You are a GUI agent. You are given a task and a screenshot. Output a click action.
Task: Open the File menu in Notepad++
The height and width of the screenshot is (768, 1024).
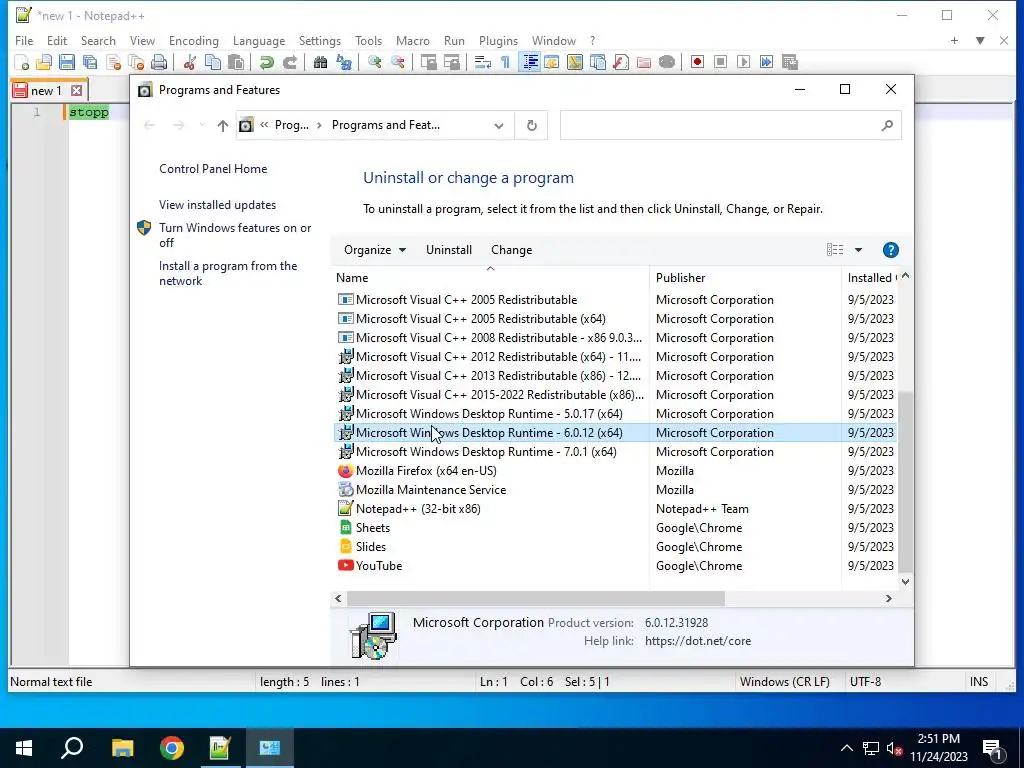(24, 40)
